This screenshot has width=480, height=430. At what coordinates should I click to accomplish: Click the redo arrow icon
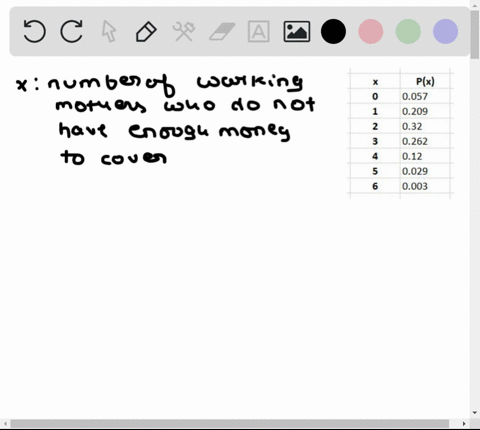tap(71, 31)
